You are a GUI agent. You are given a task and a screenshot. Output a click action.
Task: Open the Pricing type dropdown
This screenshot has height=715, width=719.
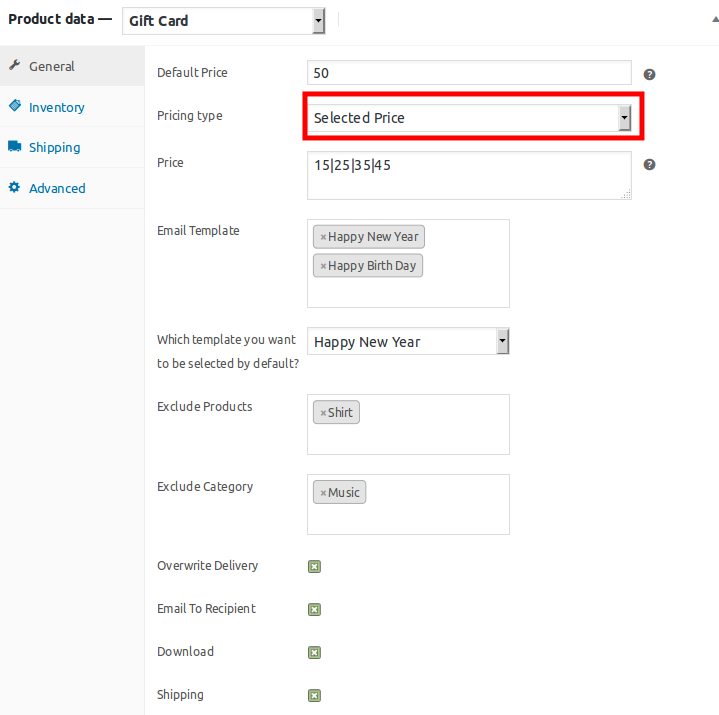pyautogui.click(x=469, y=118)
